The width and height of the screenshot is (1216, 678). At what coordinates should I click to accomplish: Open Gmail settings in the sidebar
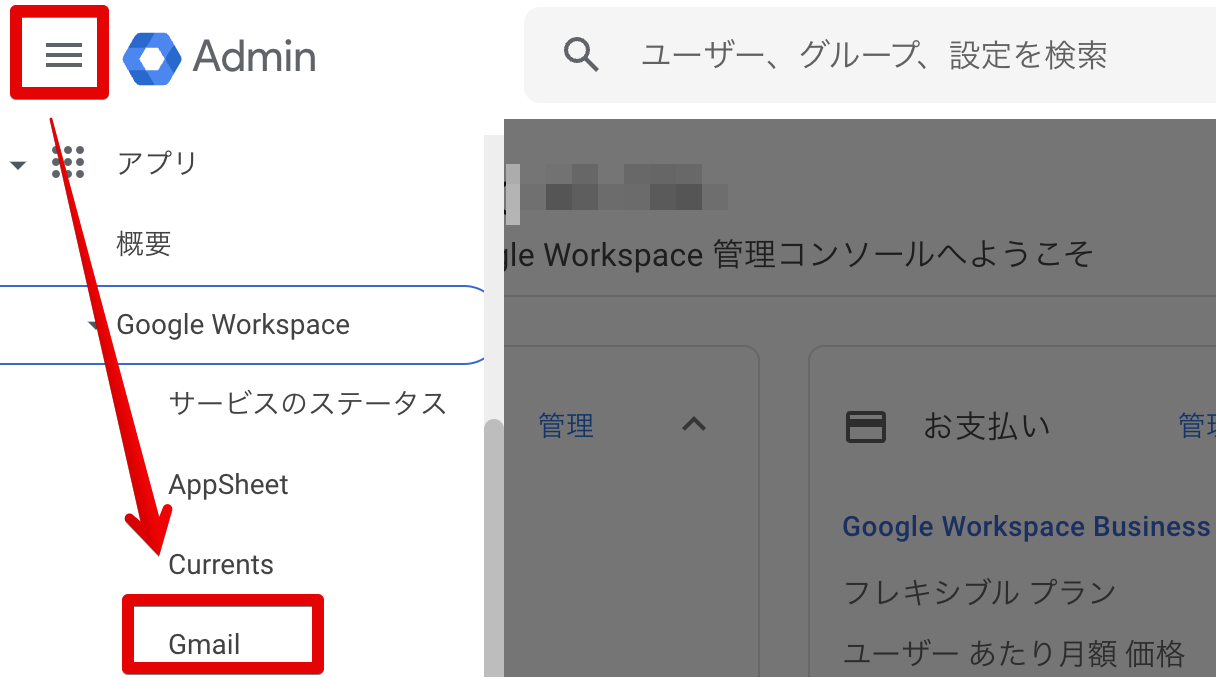point(205,645)
